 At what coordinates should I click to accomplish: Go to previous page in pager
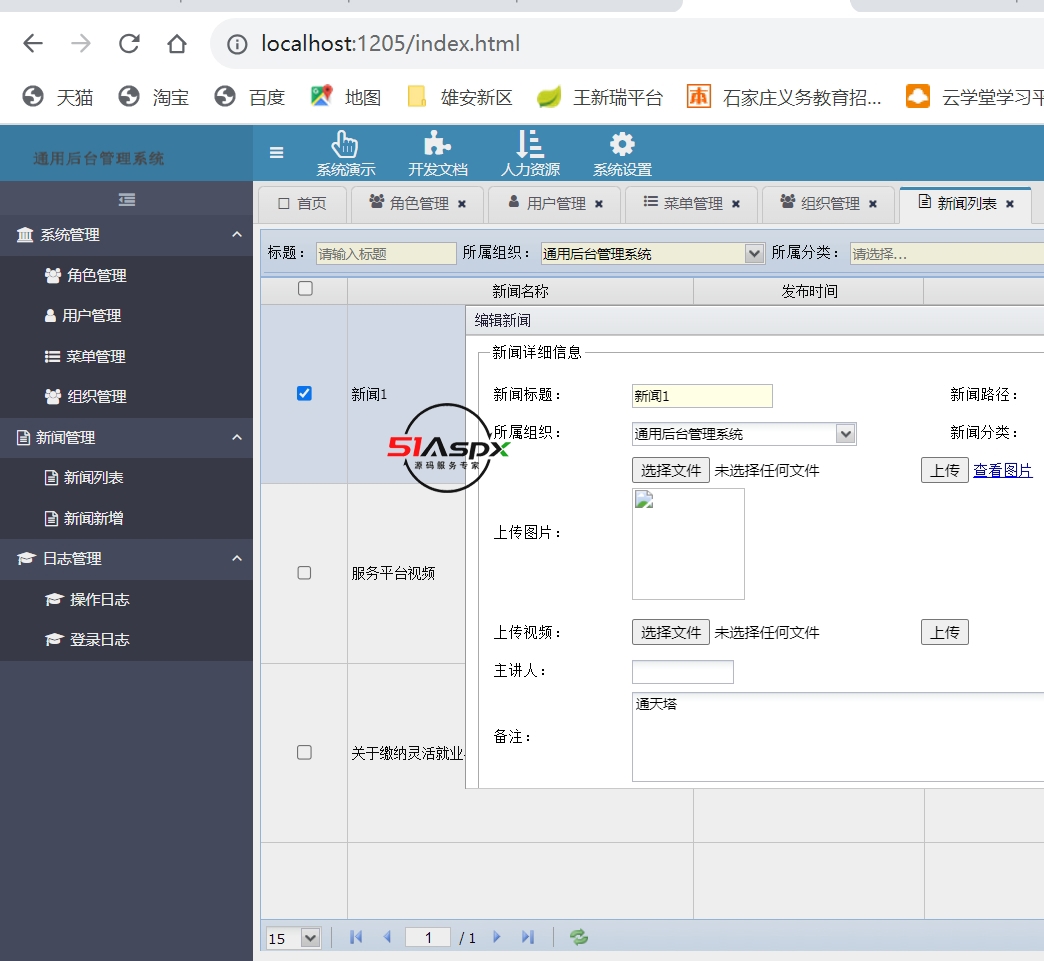point(387,938)
